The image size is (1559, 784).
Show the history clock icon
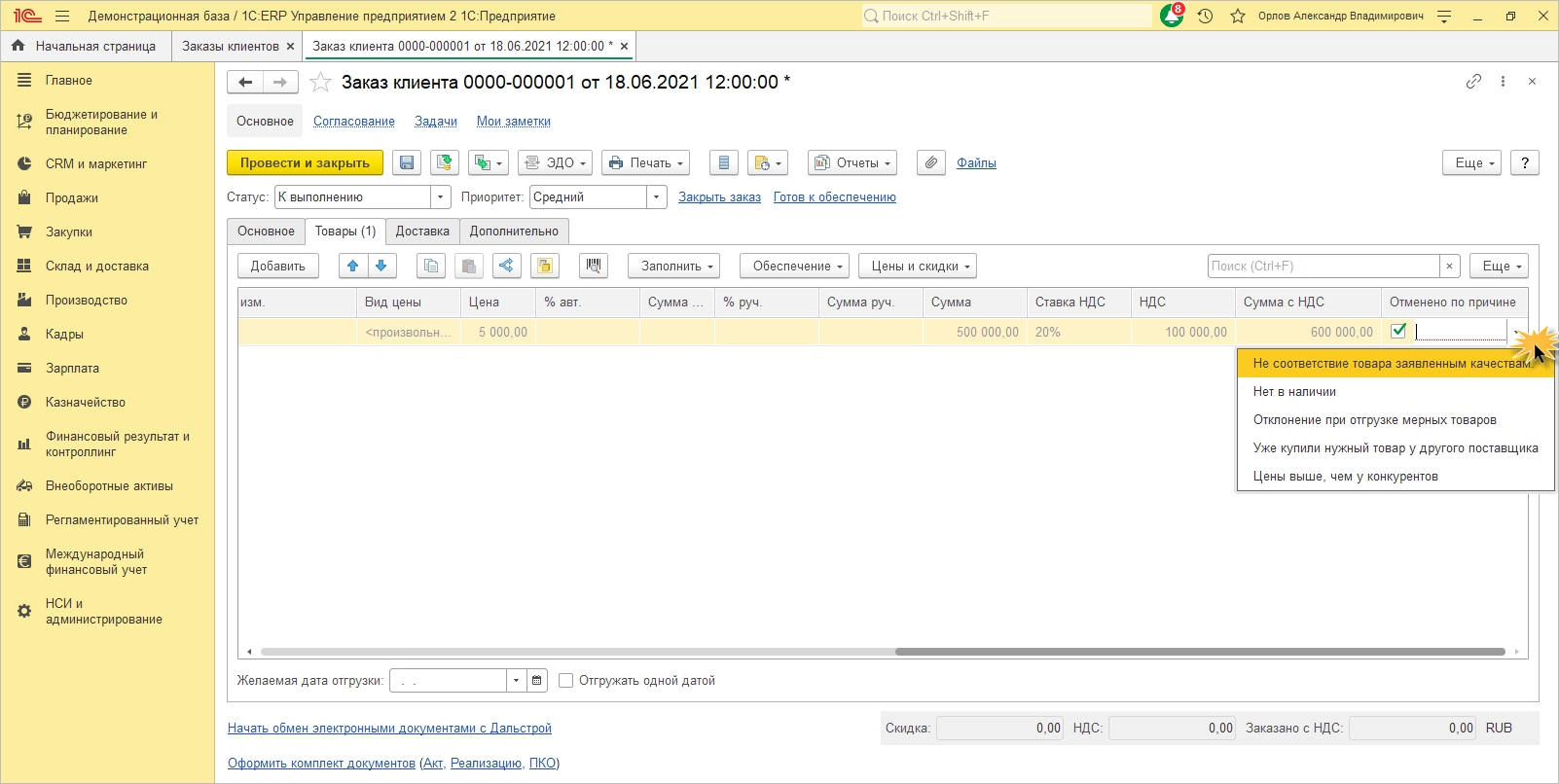(1205, 16)
